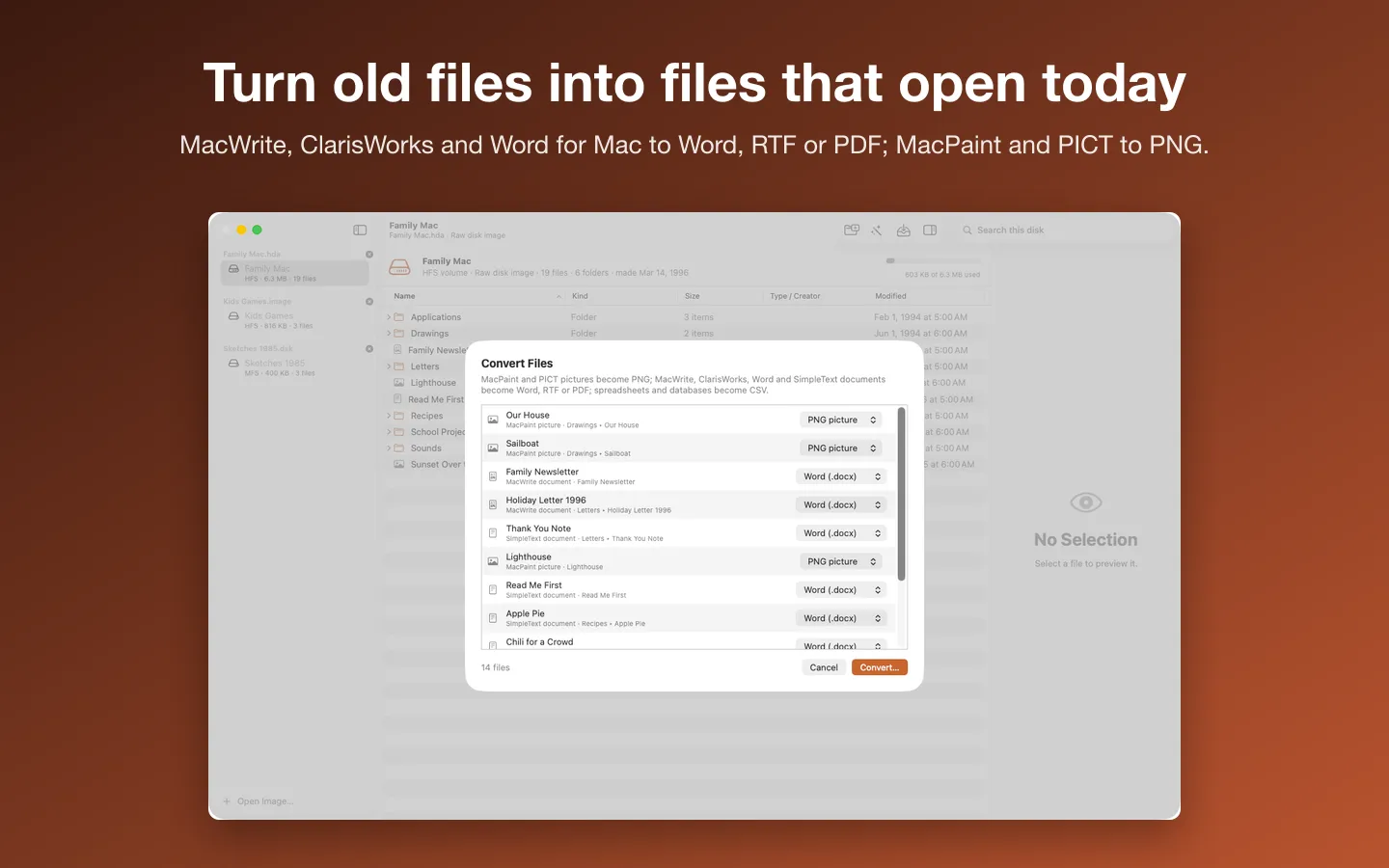1389x868 pixels.
Task: Sort the file list by the Name column
Action: [476, 296]
